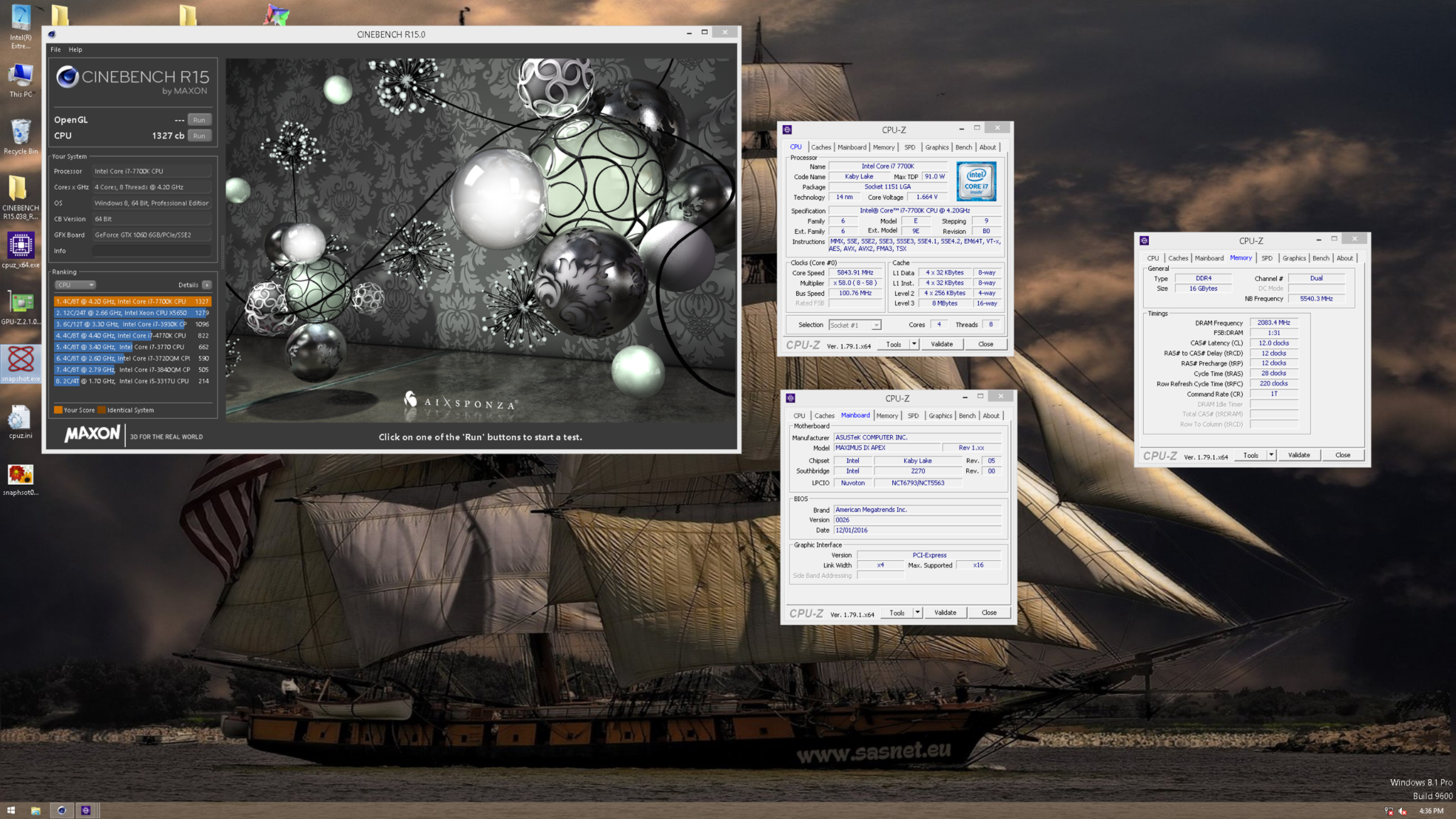Open Bench tab in CPU-Z CPU window
Image resolution: width=1456 pixels, height=819 pixels.
pos(964,147)
